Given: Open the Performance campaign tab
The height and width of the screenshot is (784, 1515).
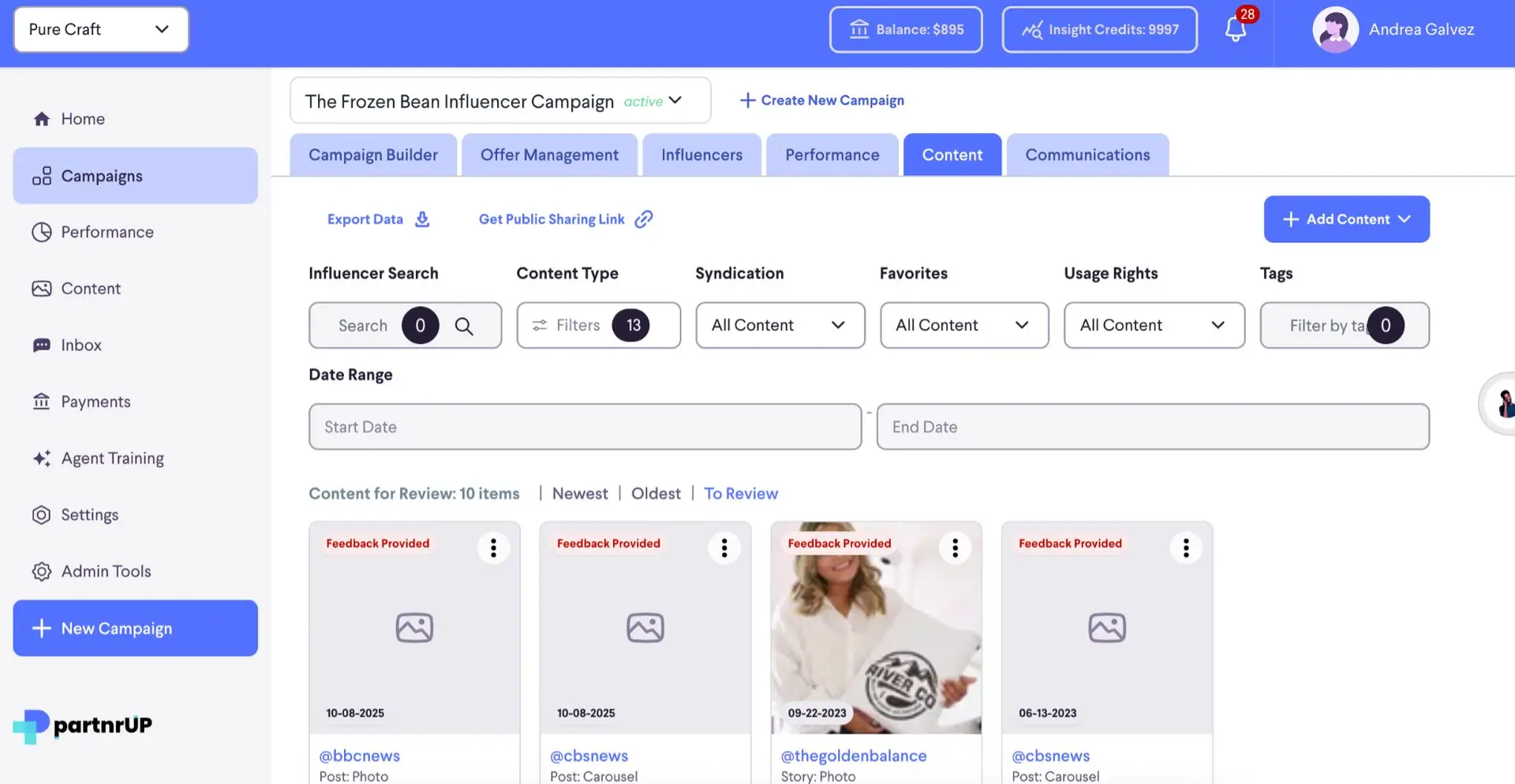Looking at the screenshot, I should (x=832, y=155).
